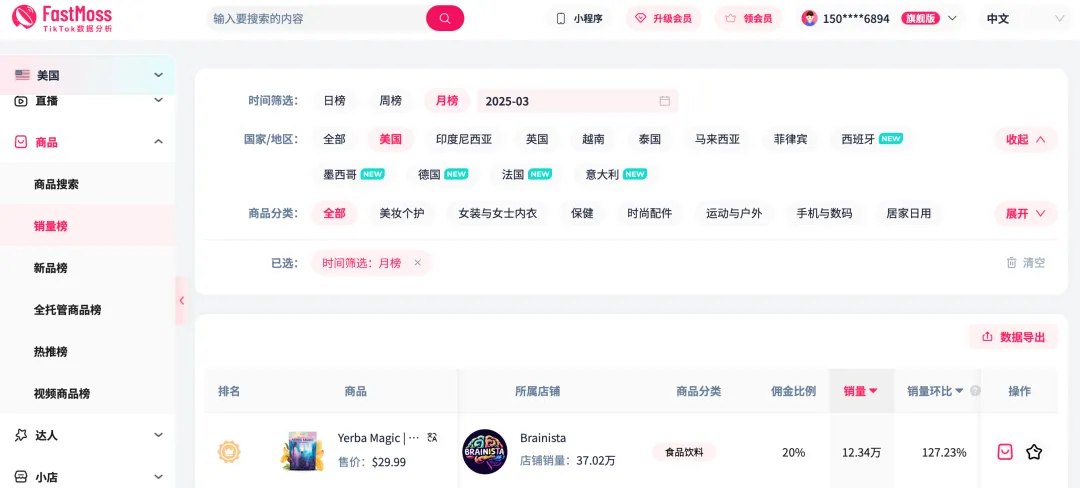Select 越南 country filter
The height and width of the screenshot is (488, 1080).
(593, 139)
